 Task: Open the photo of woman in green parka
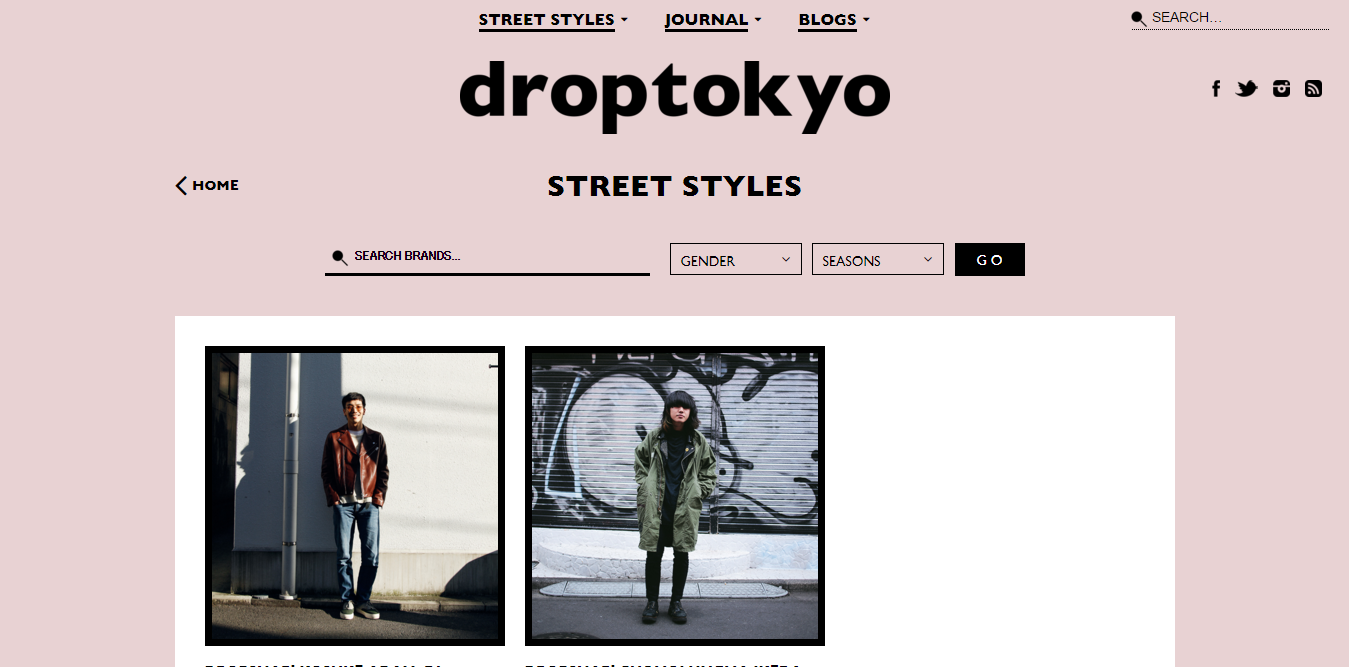click(x=675, y=496)
